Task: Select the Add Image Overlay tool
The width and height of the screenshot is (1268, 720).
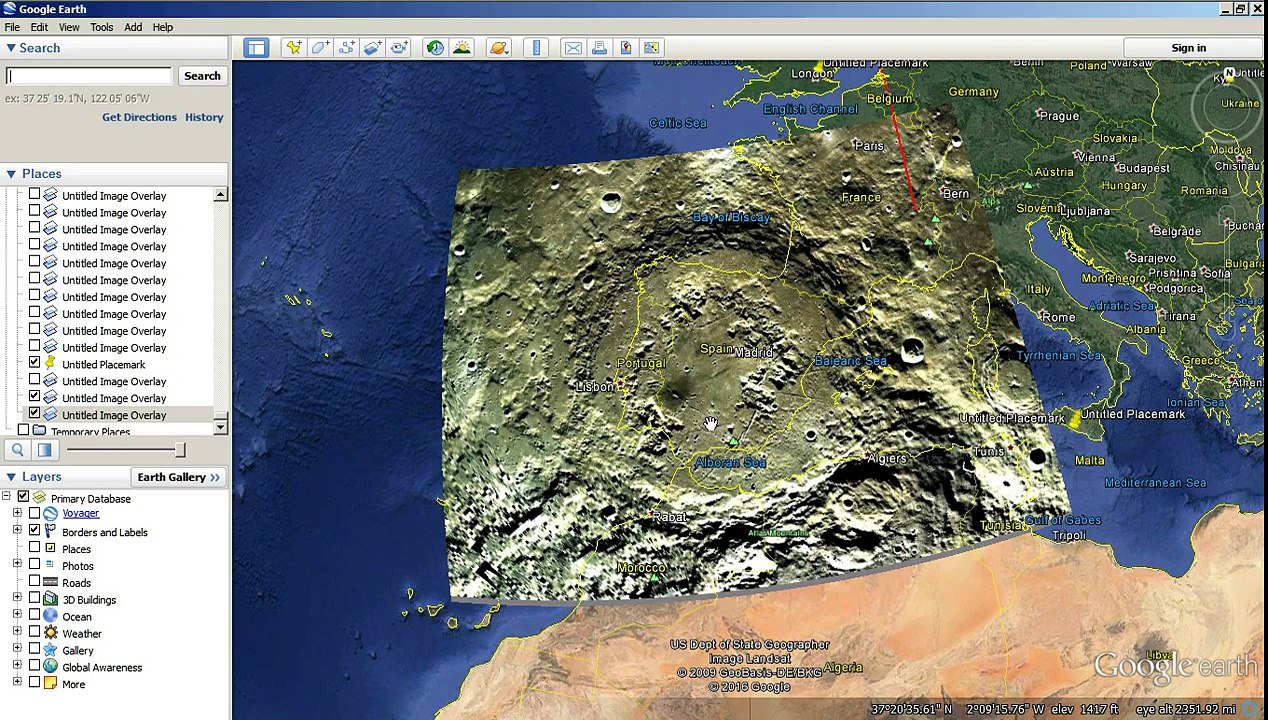Action: (372, 48)
